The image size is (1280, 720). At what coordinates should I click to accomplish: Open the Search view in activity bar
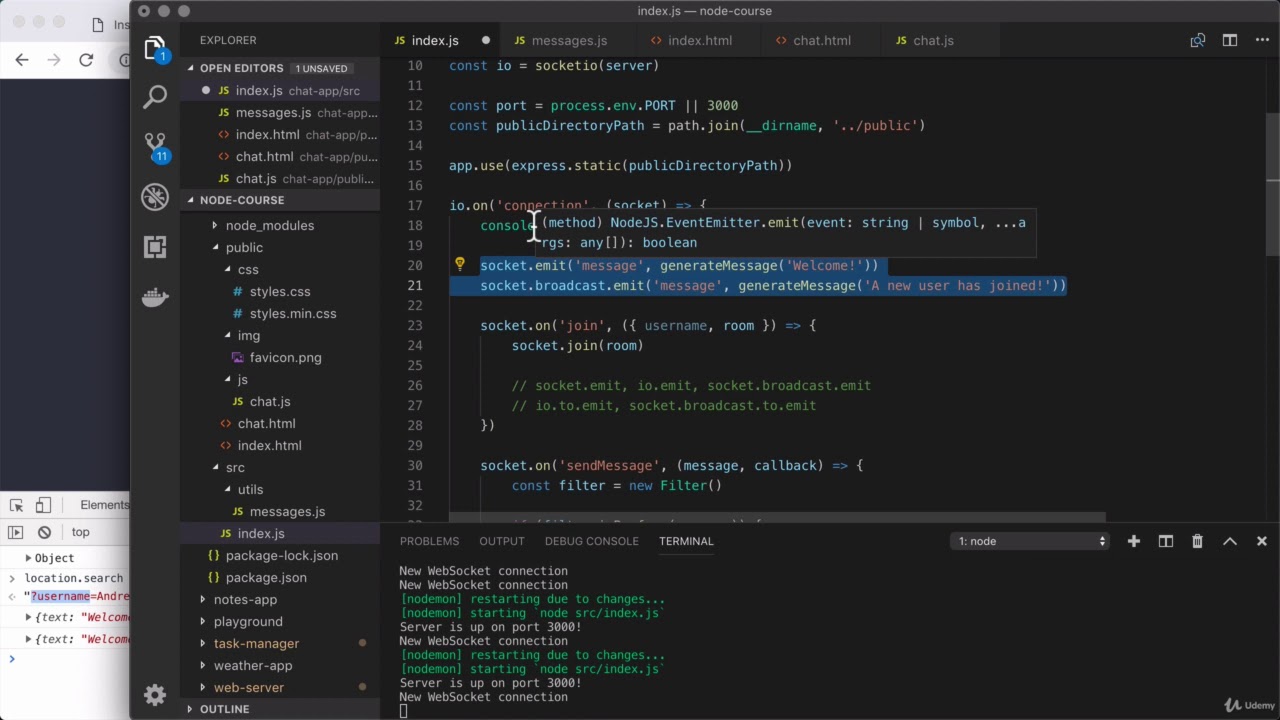155,97
